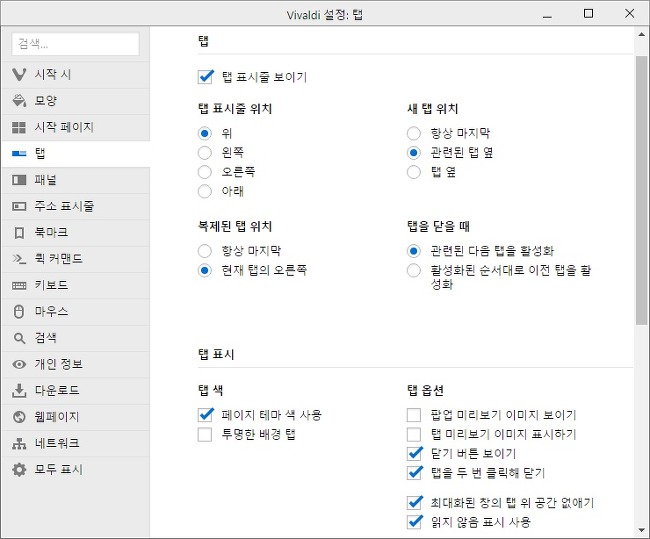Select 위 for tab bar position

(205, 134)
